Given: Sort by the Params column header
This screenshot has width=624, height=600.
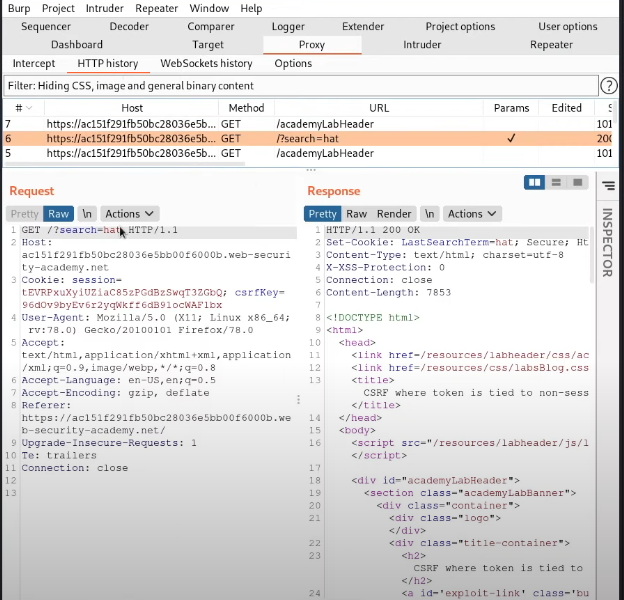Looking at the screenshot, I should (x=511, y=108).
